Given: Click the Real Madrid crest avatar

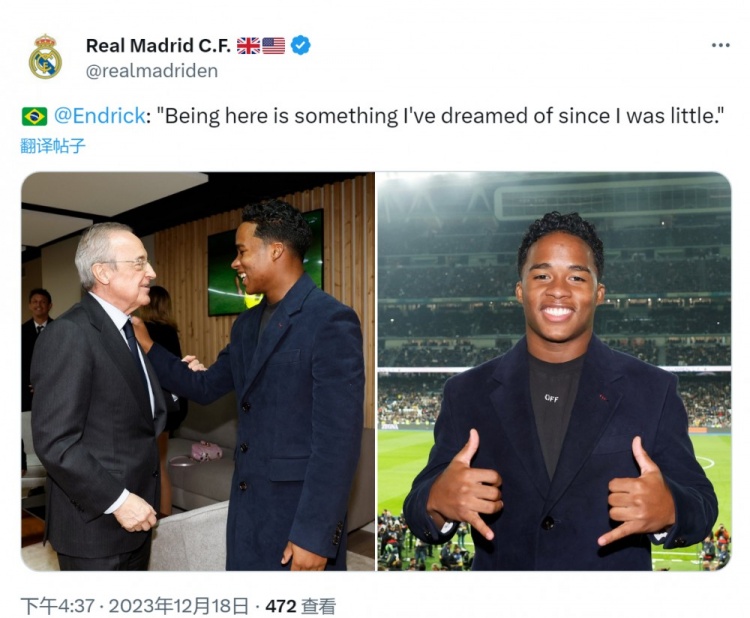Looking at the screenshot, I should (x=45, y=56).
